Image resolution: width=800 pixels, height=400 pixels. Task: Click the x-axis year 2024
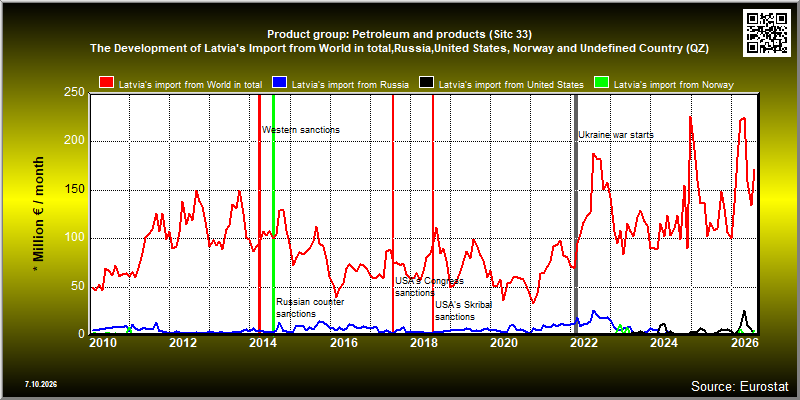(x=664, y=343)
